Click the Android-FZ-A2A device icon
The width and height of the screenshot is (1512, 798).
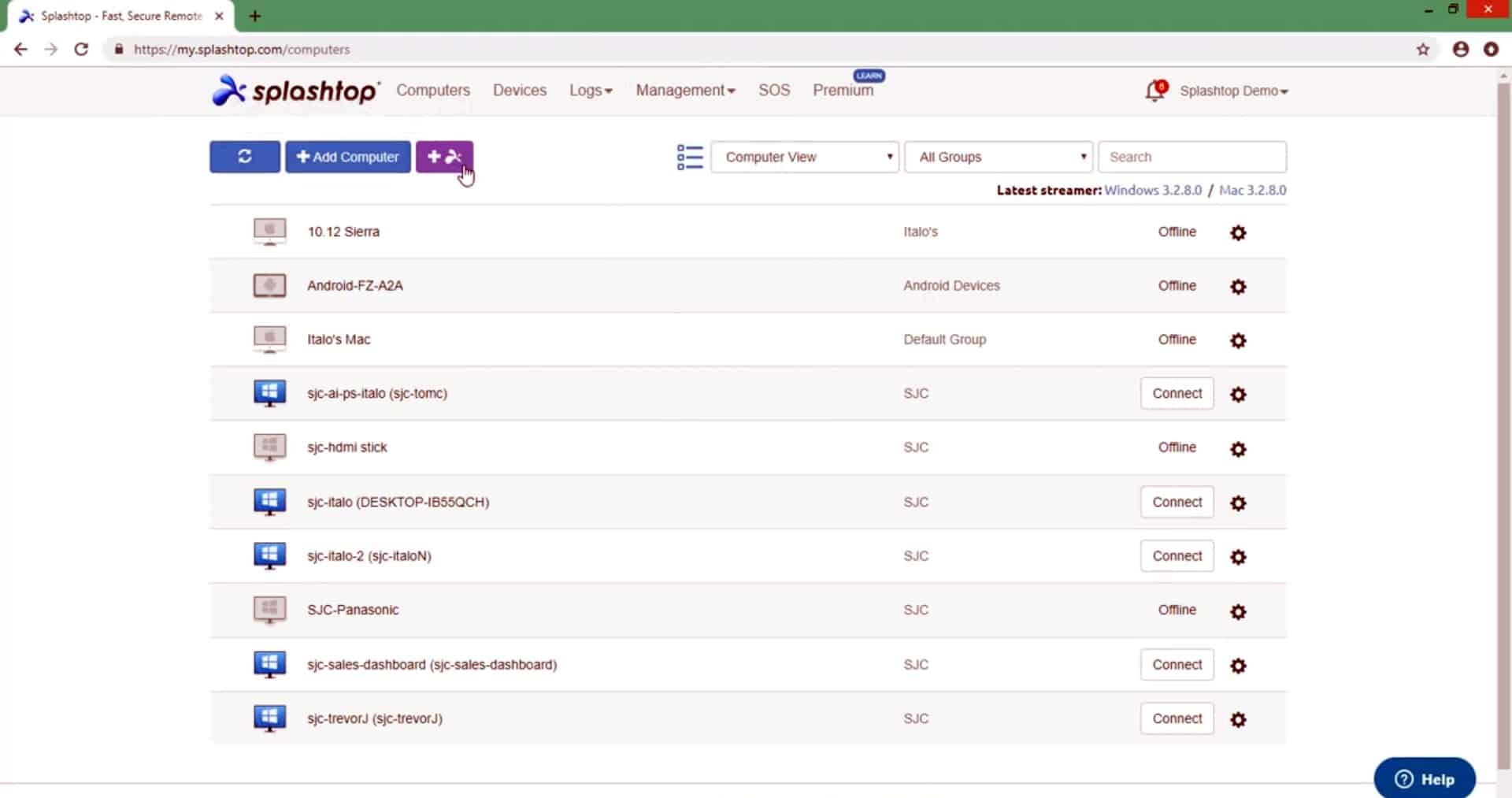point(269,285)
